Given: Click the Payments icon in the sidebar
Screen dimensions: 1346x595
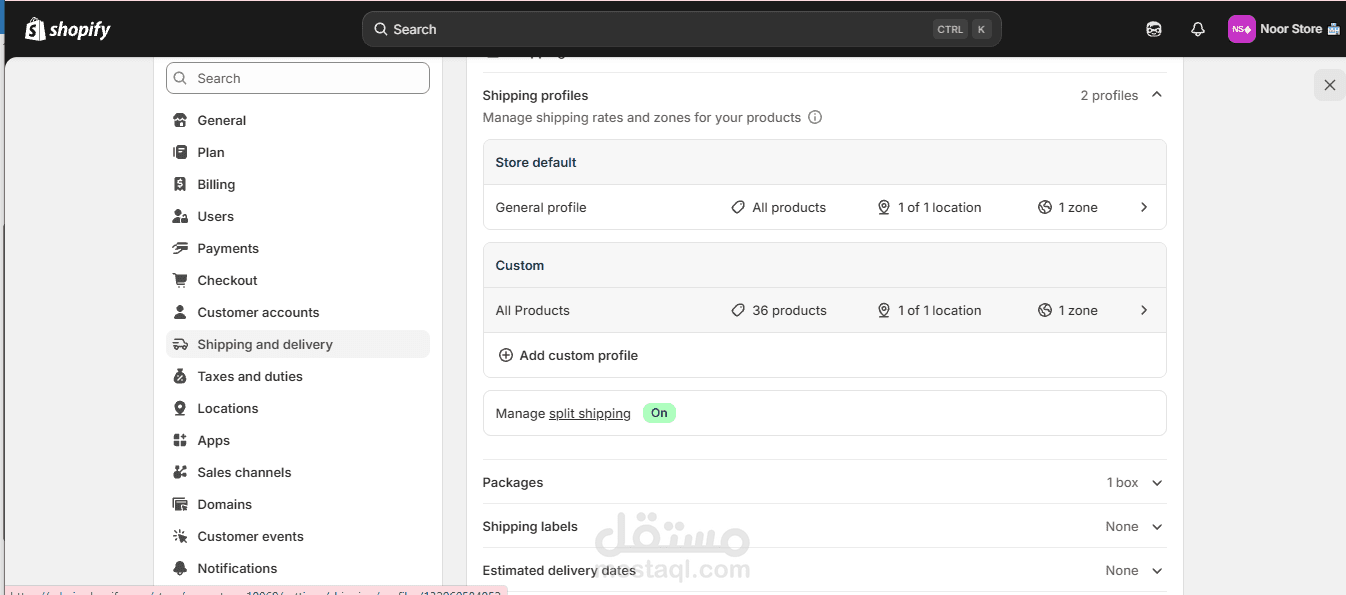Looking at the screenshot, I should coord(180,248).
